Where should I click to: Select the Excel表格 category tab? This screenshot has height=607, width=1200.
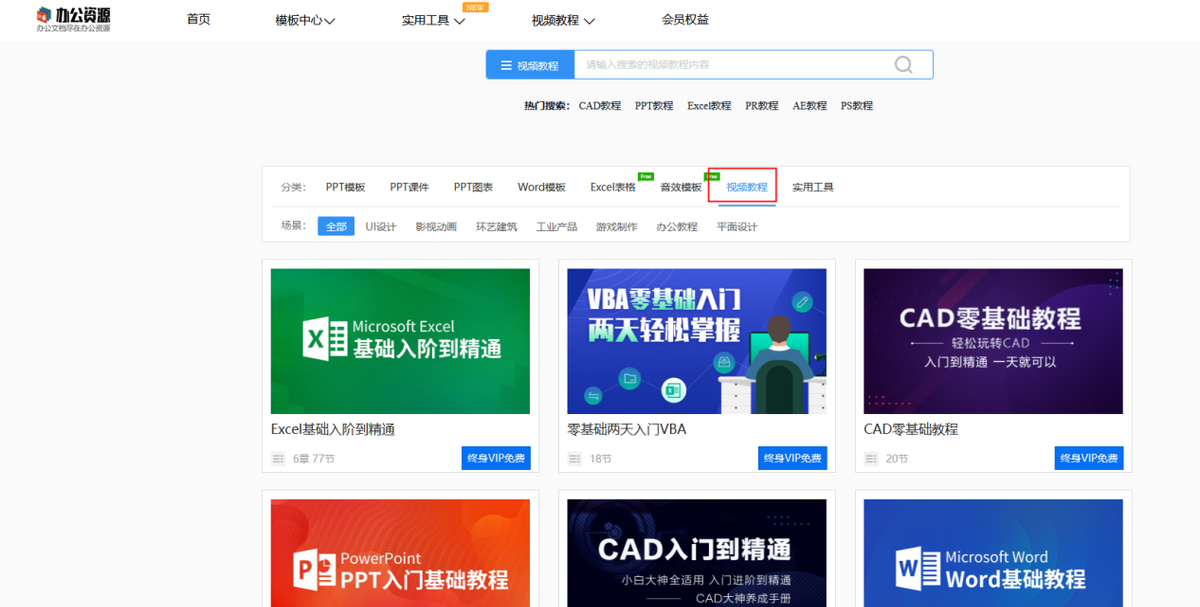pyautogui.click(x=612, y=187)
